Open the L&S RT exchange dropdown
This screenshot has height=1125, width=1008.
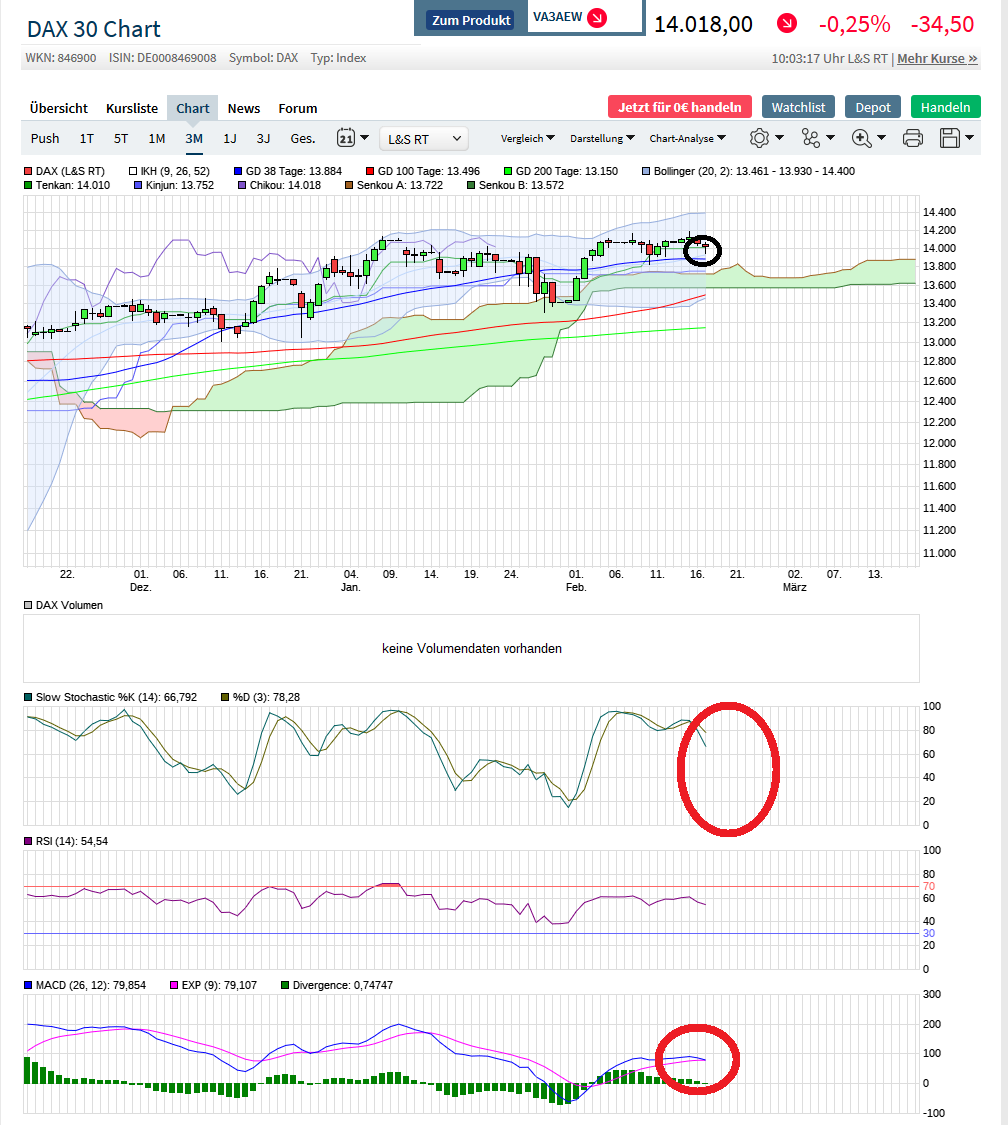click(424, 138)
